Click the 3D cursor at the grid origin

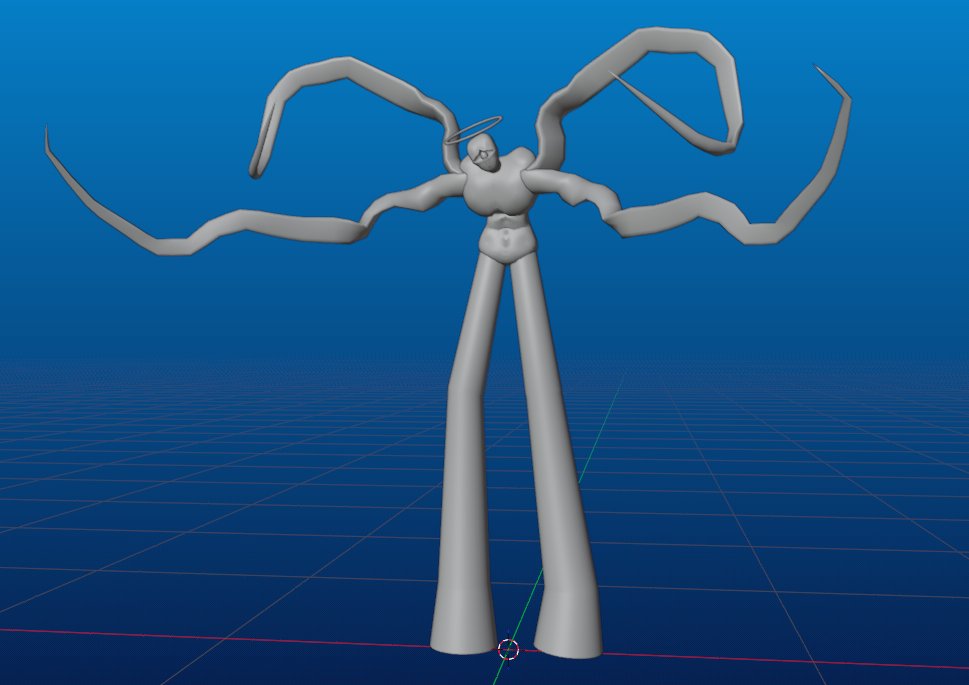coord(508,649)
